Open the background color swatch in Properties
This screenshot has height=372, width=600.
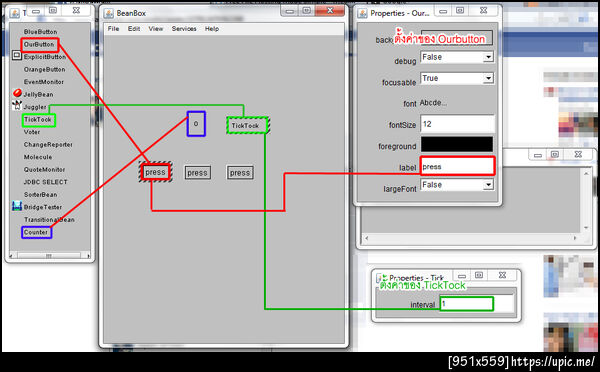click(457, 38)
